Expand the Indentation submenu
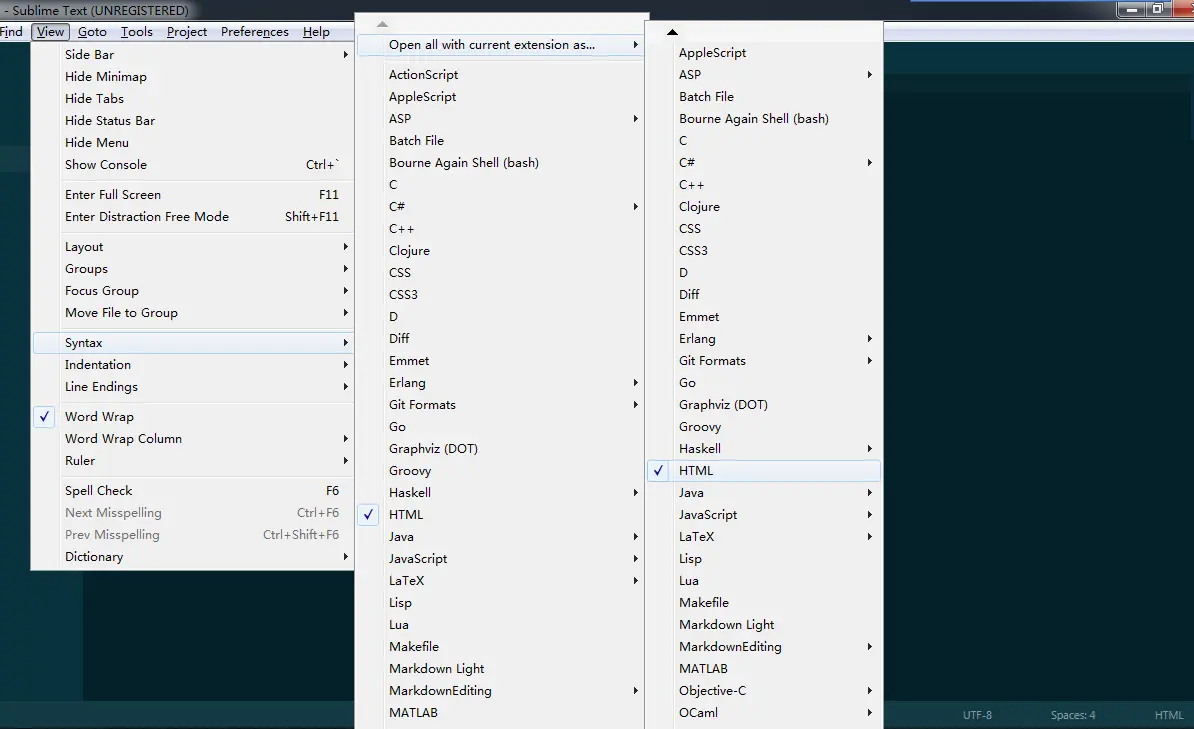The image size is (1194, 729). (x=193, y=366)
